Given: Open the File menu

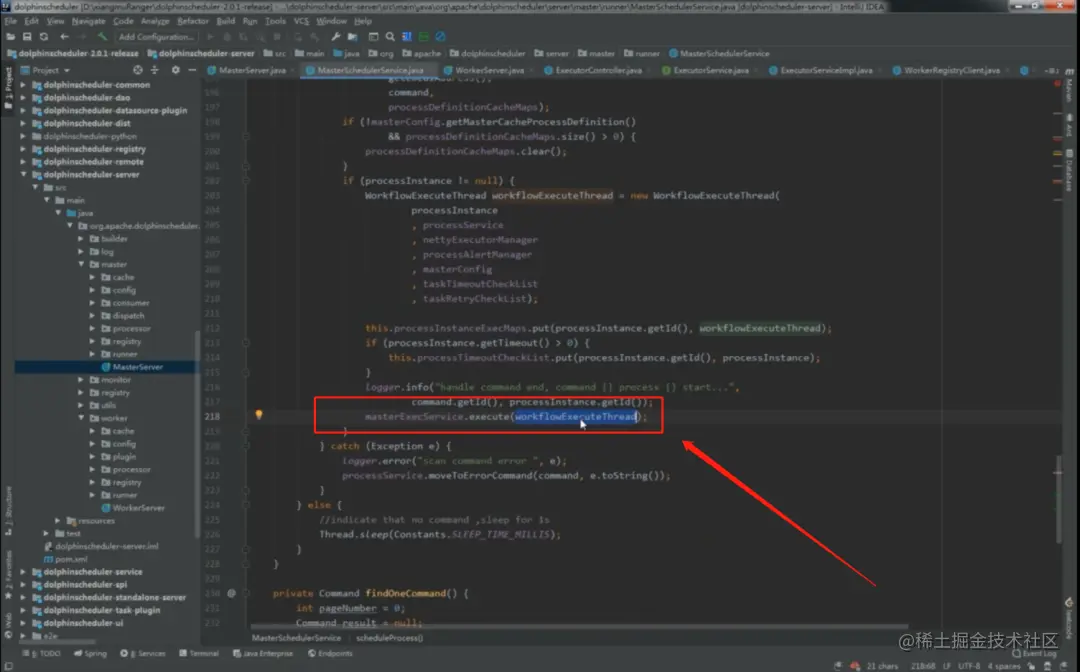Looking at the screenshot, I should [x=10, y=21].
